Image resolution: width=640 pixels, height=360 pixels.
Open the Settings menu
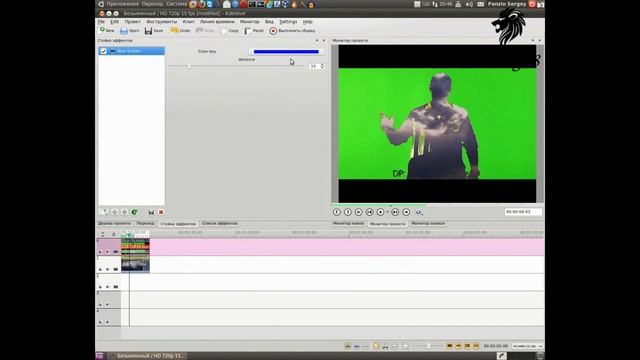coord(288,22)
